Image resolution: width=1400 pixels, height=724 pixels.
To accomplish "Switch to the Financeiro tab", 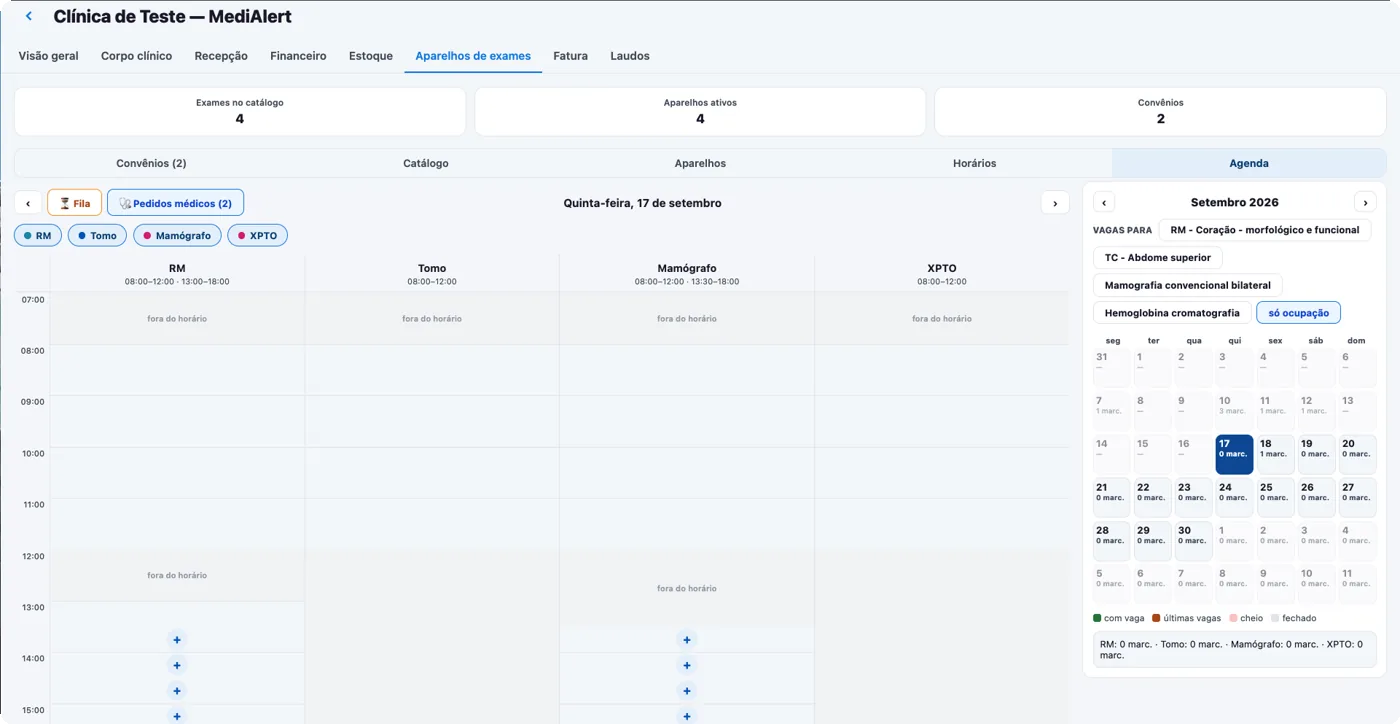I will pos(298,56).
